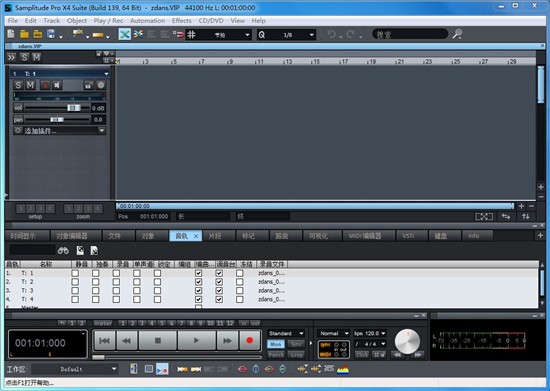Start recording with red record button
The image size is (550, 391).
click(250, 341)
